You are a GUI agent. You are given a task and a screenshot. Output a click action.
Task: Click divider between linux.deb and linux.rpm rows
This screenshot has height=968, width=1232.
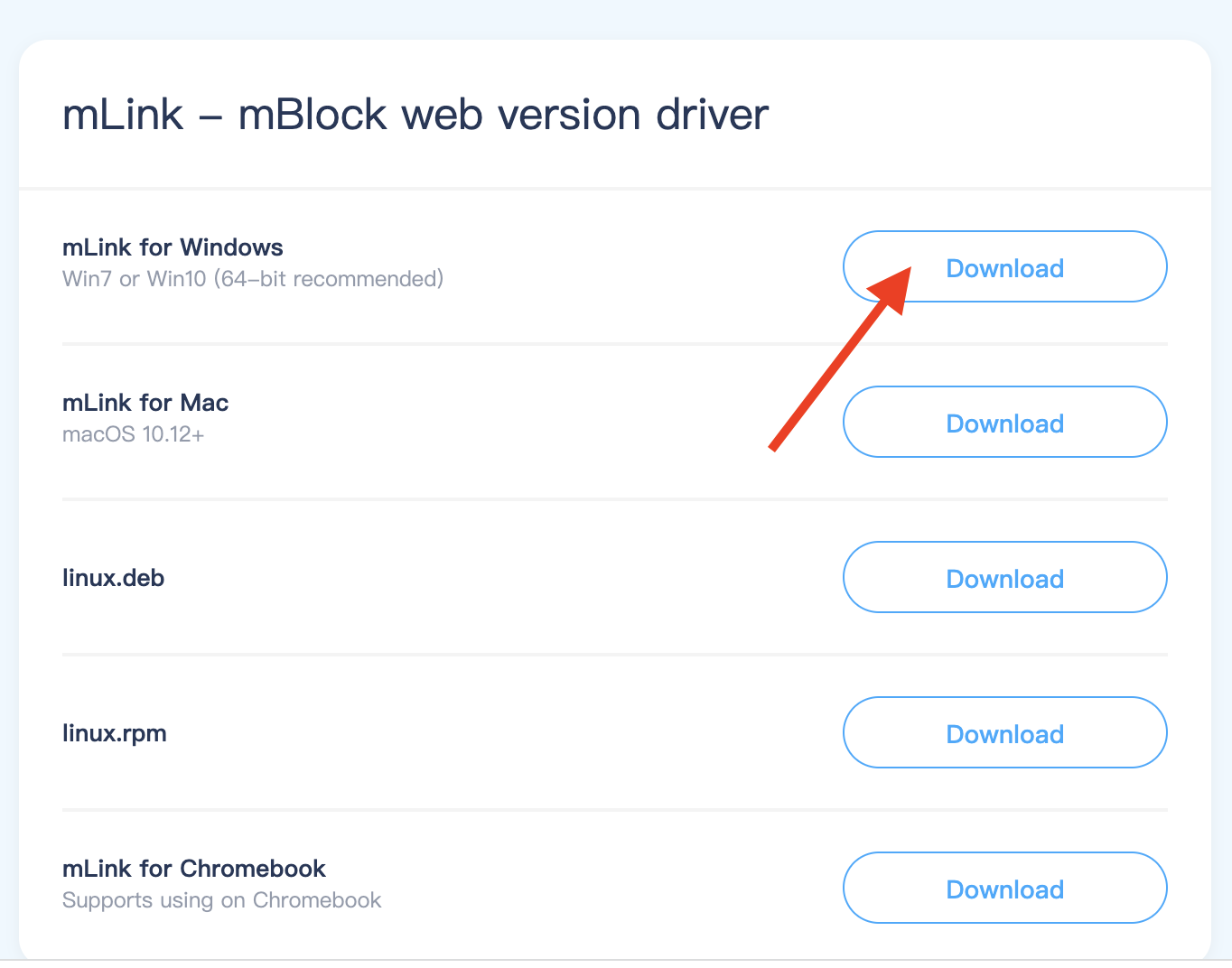[x=614, y=655]
